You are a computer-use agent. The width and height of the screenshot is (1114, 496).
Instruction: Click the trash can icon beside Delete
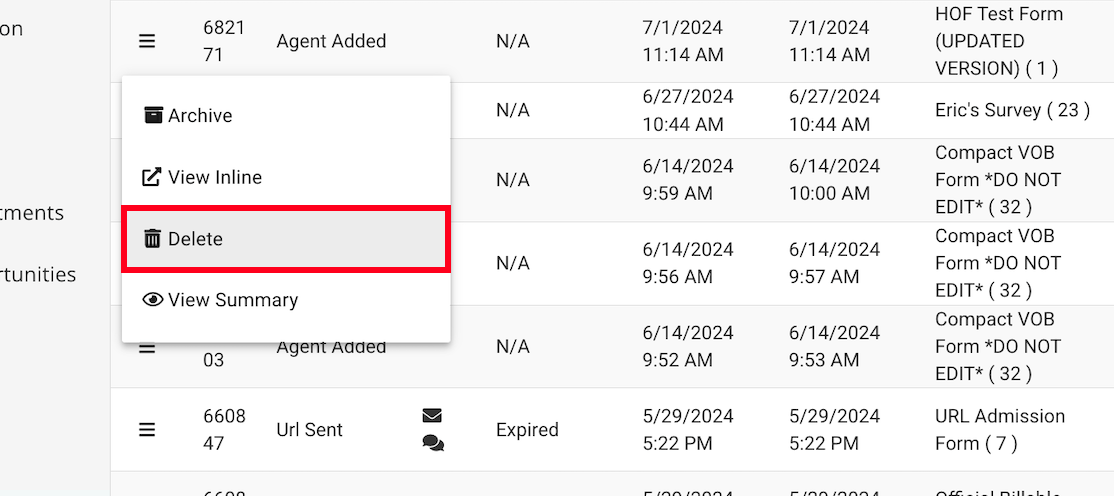(153, 239)
